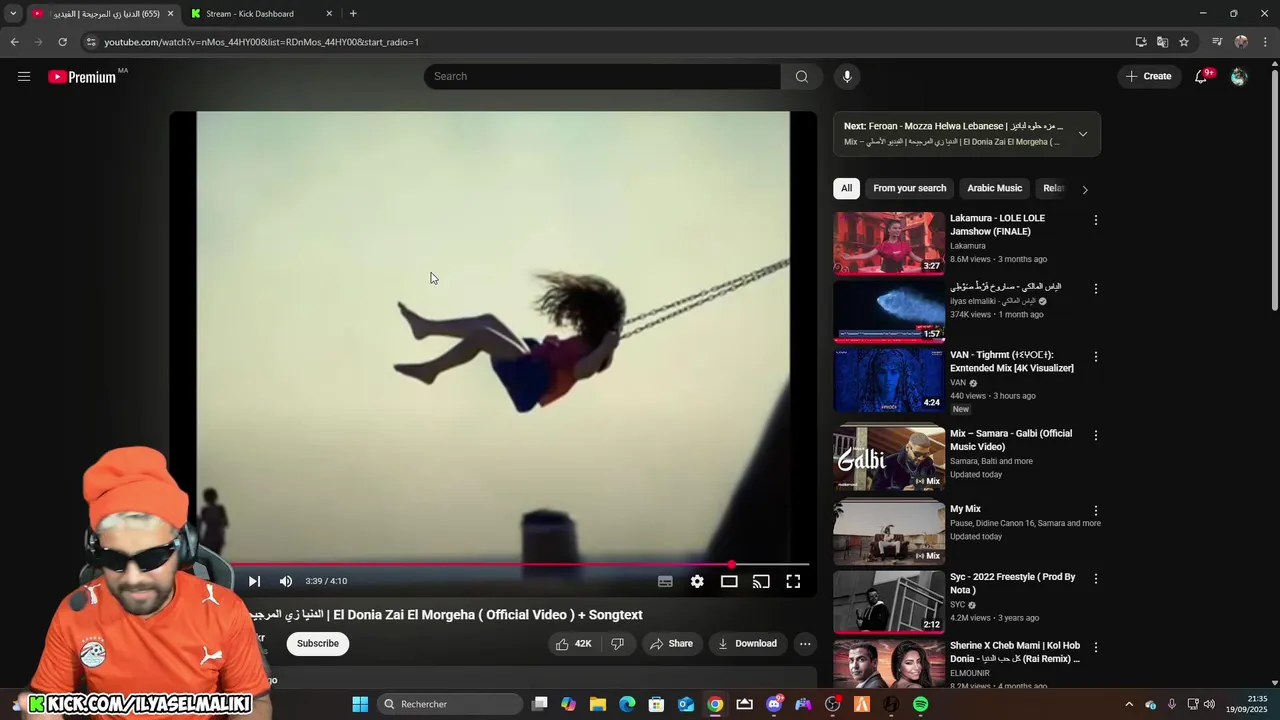Open VAN Tighrmt 4K Visualizer thumbnail
The height and width of the screenshot is (720, 1280).
[x=889, y=380]
